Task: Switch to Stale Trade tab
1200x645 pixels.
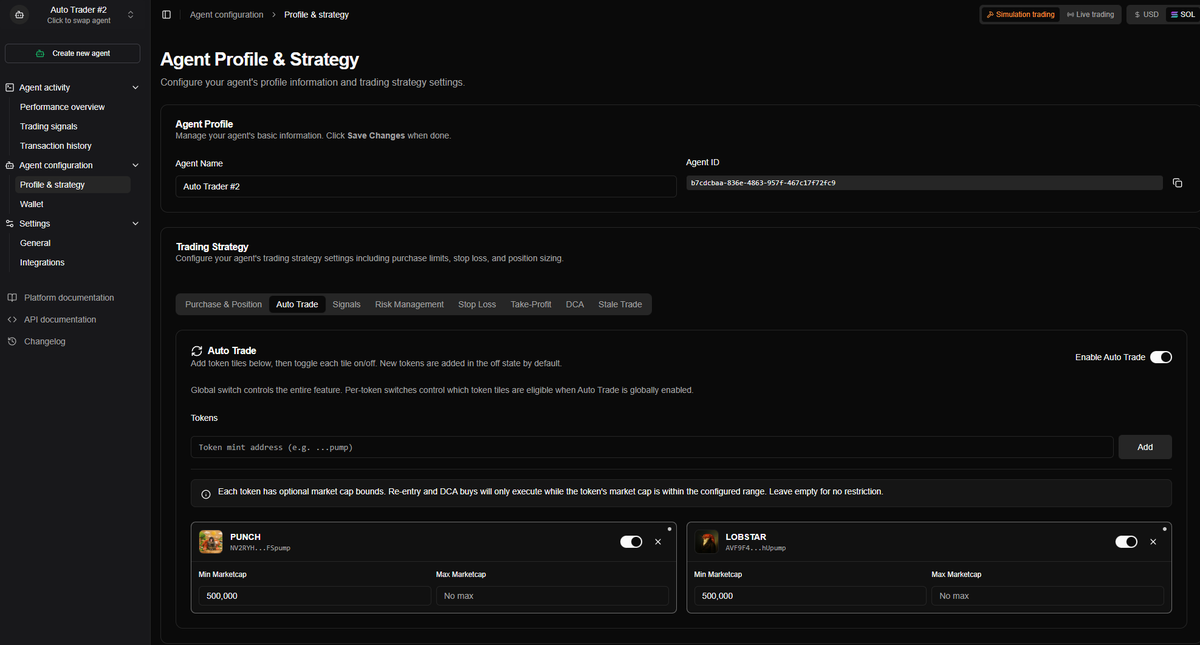Action: (x=620, y=304)
